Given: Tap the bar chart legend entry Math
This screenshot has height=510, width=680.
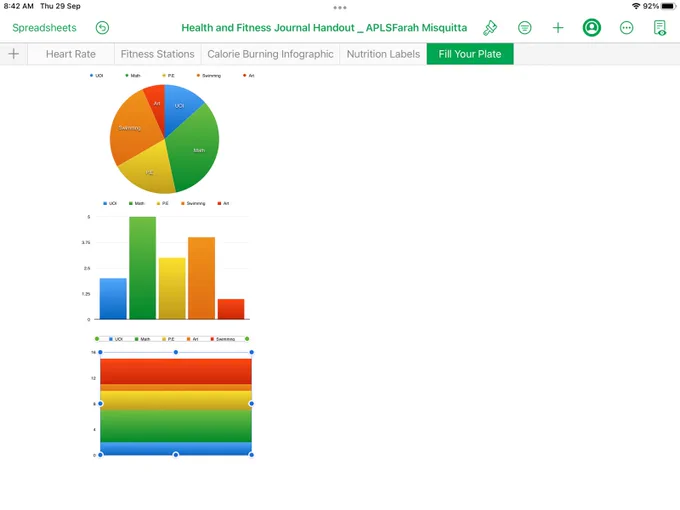Looking at the screenshot, I should point(137,203).
